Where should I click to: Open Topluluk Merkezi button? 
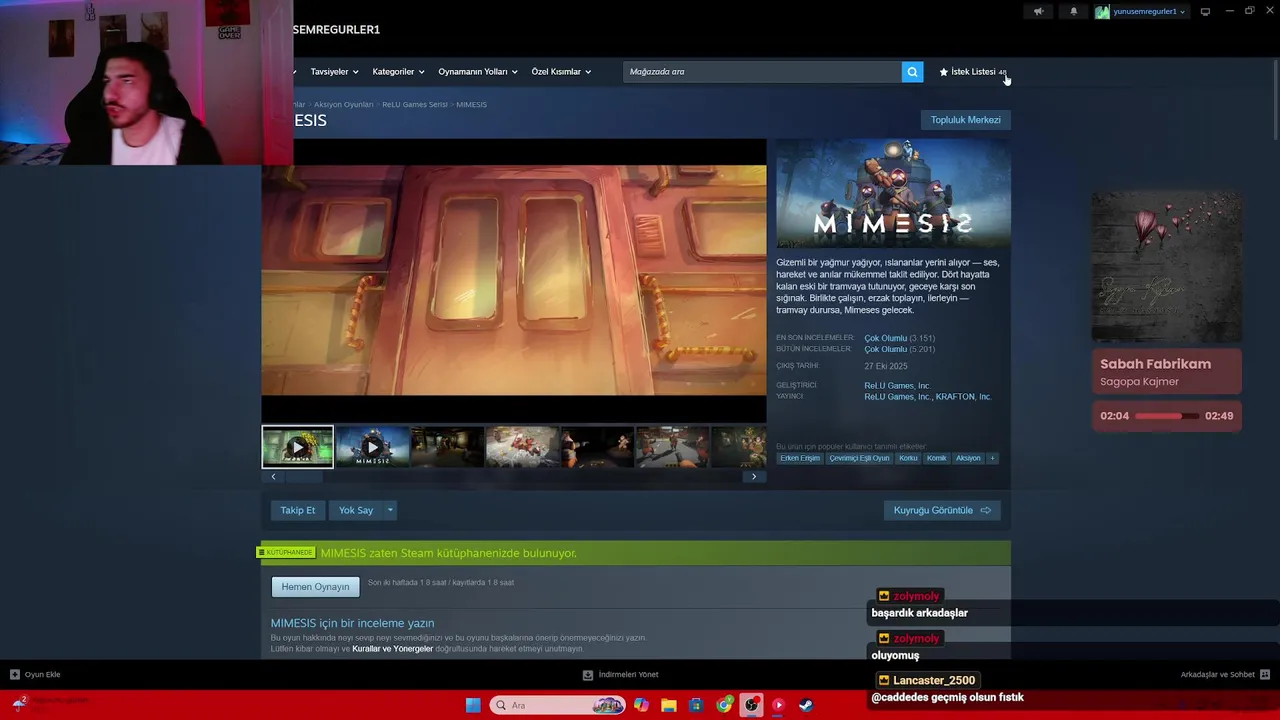pos(965,120)
